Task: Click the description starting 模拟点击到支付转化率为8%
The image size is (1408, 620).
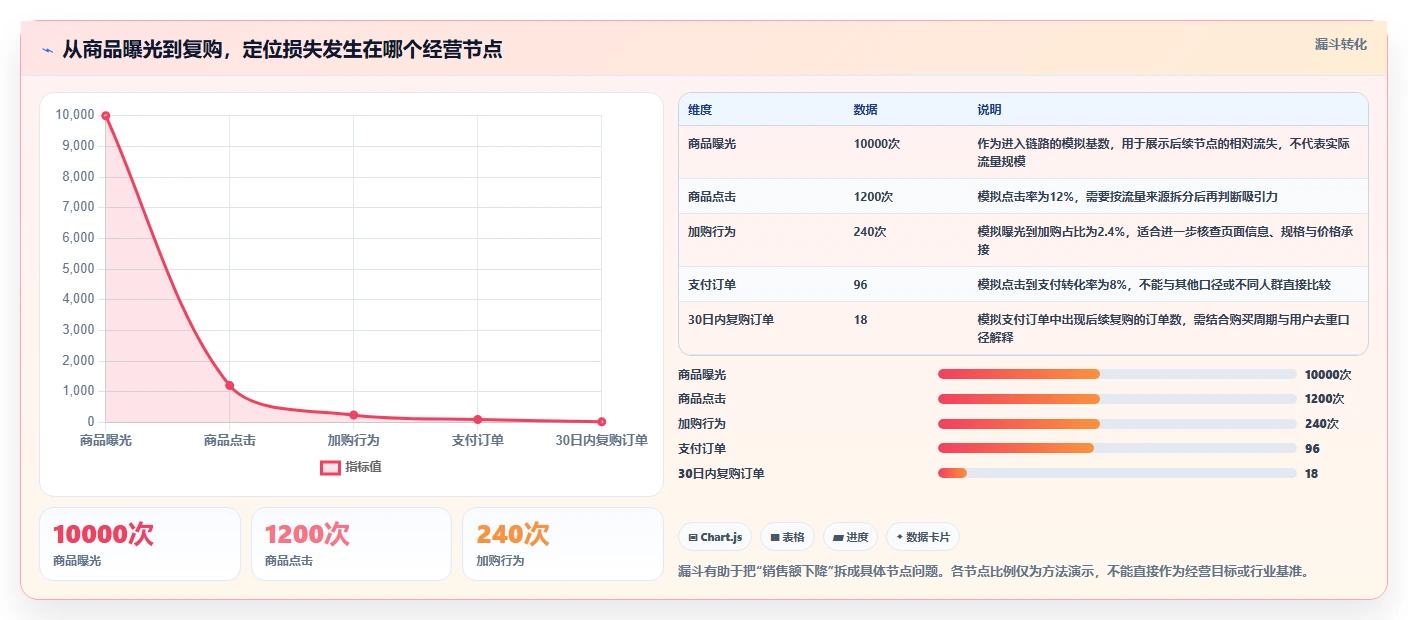Action: click(x=1154, y=285)
